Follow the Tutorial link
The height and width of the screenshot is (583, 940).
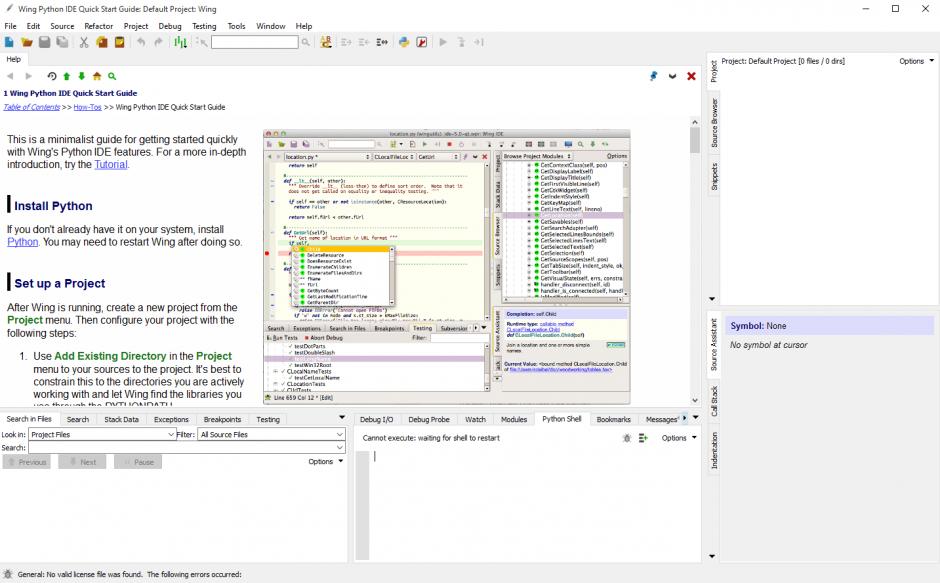pyautogui.click(x=111, y=164)
